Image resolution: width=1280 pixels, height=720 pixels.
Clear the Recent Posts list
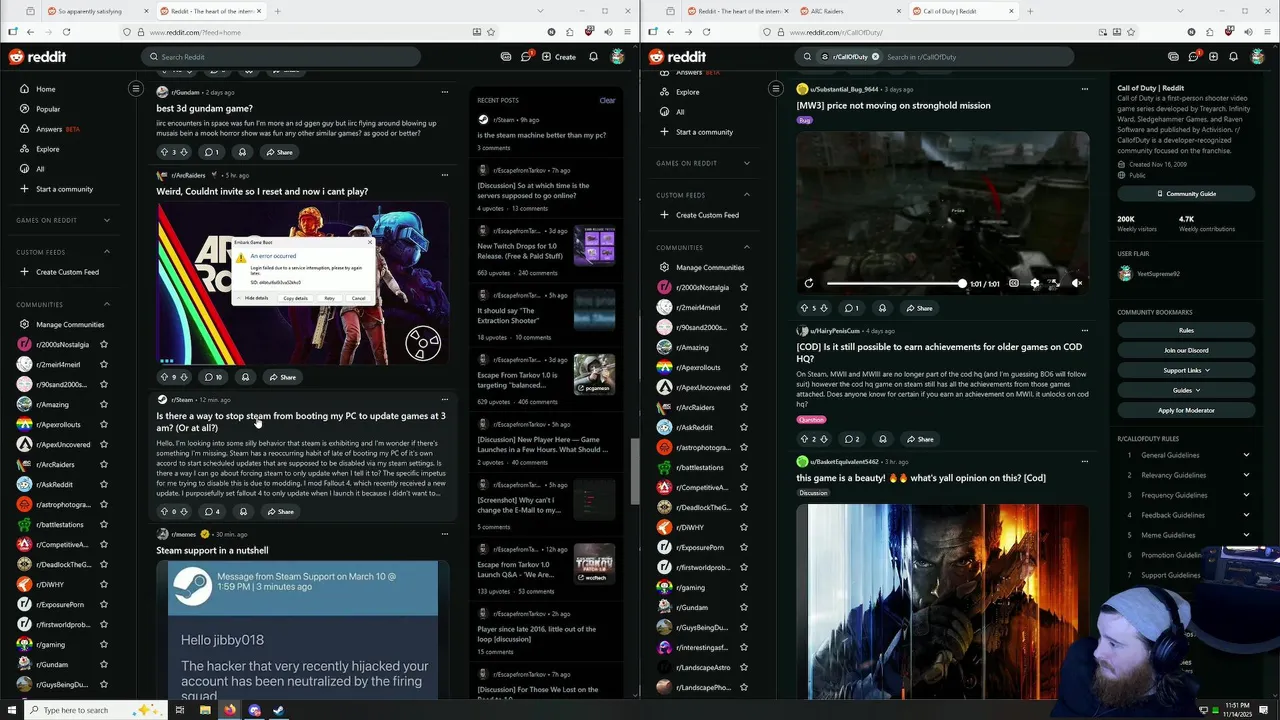607,100
